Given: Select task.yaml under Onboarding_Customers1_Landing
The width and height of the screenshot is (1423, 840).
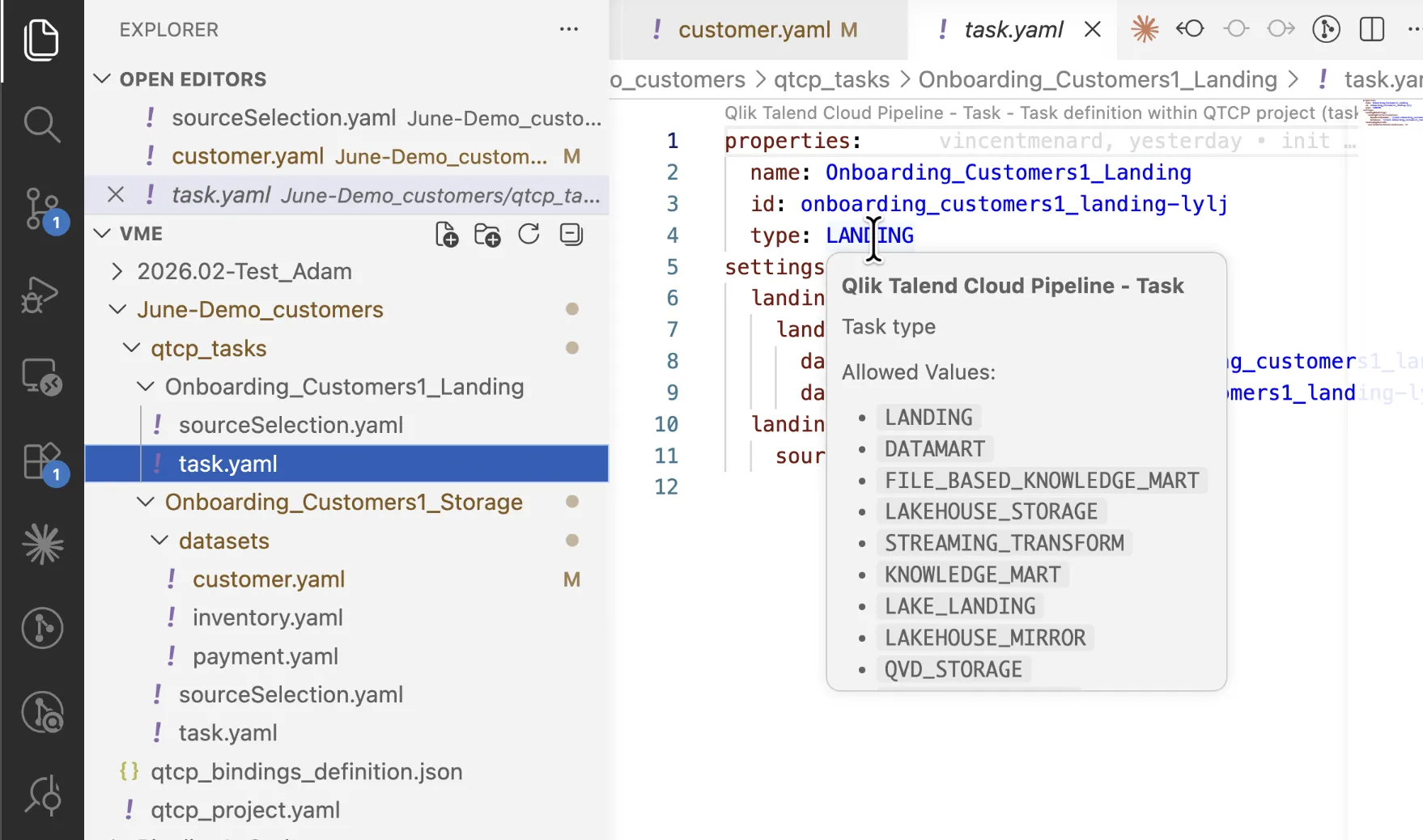Looking at the screenshot, I should click(x=346, y=464).
